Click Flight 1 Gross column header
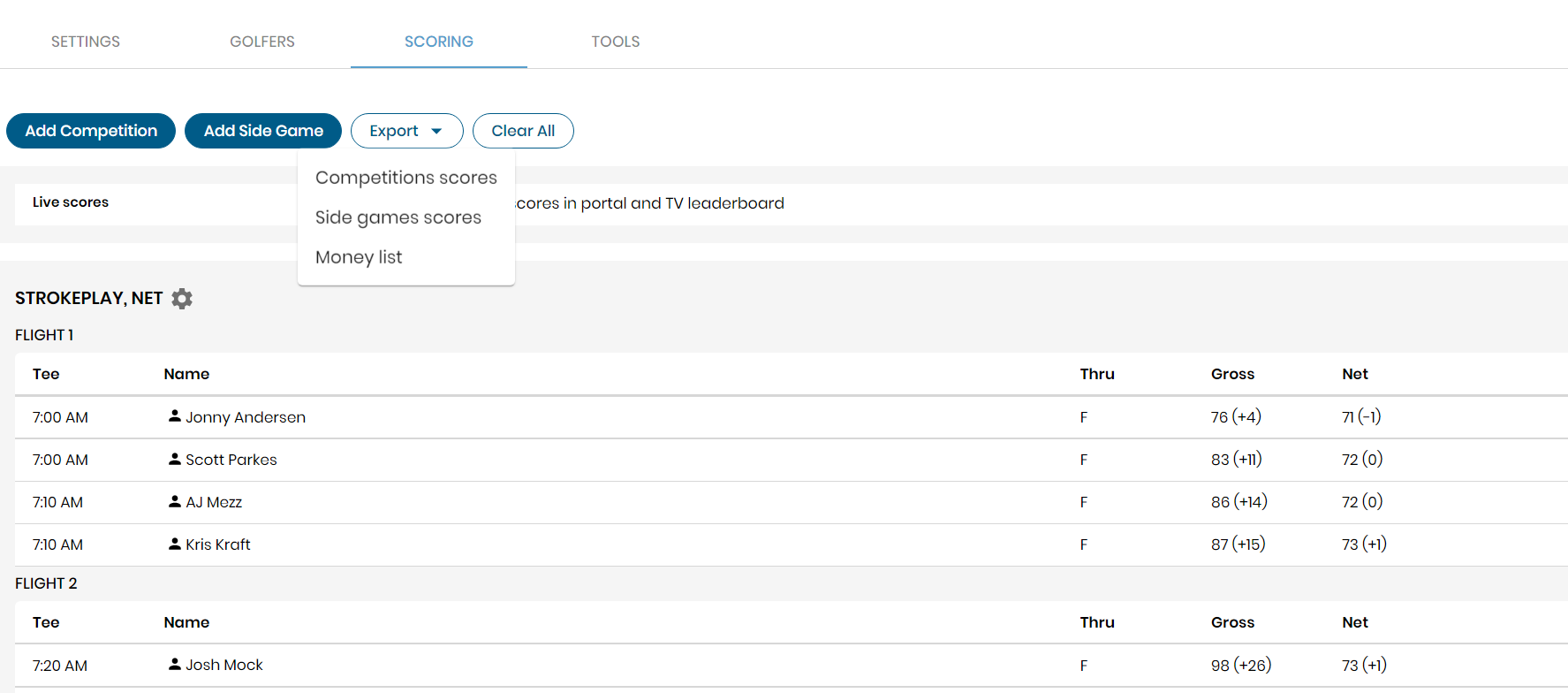 (x=1232, y=374)
